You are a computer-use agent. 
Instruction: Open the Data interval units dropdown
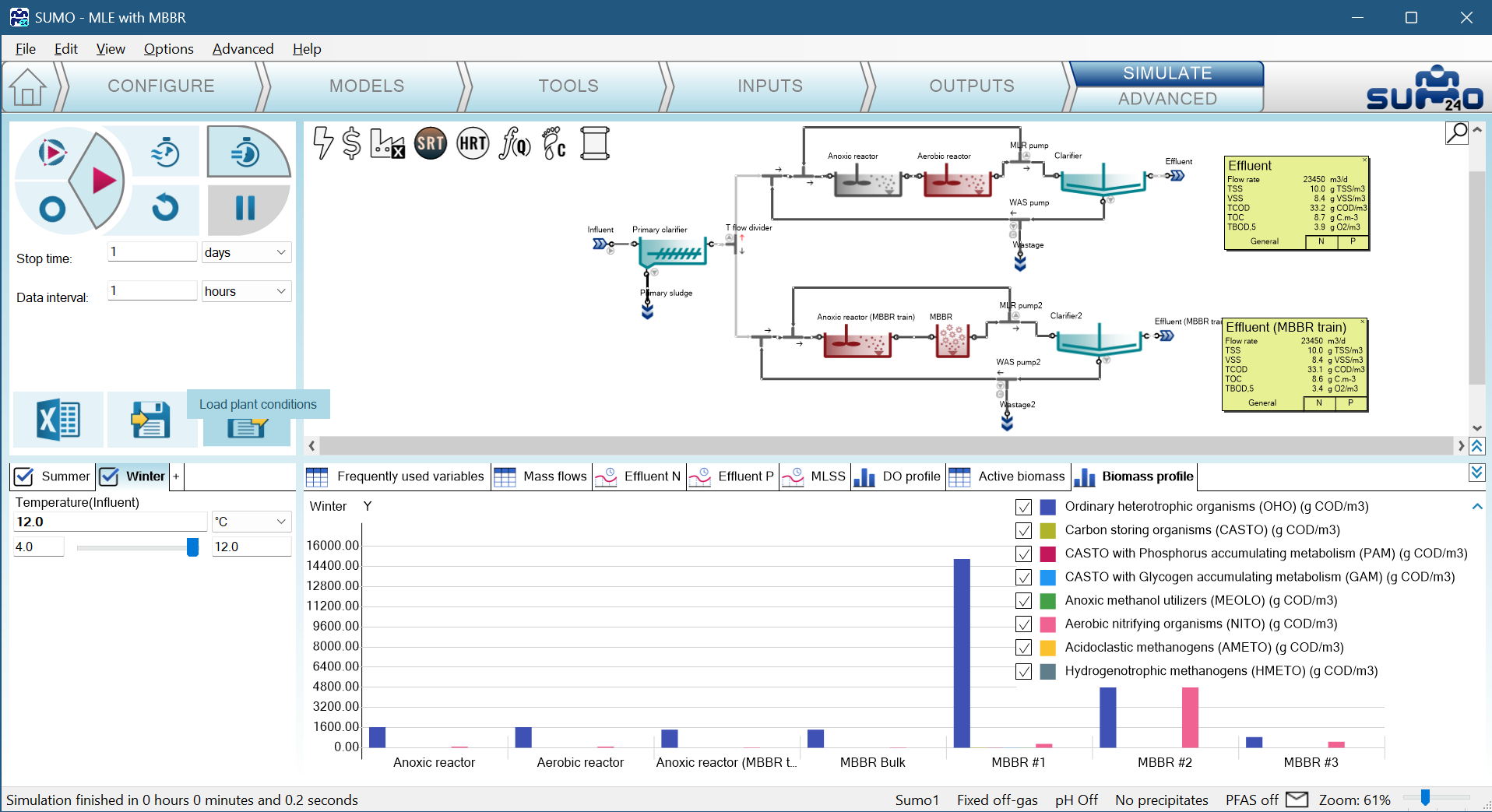[246, 291]
